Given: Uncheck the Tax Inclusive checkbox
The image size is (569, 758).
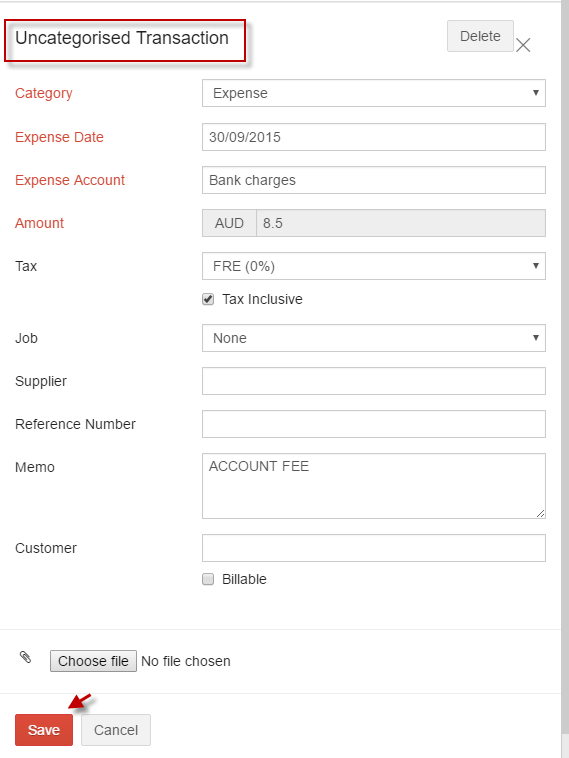Looking at the screenshot, I should tap(208, 299).
